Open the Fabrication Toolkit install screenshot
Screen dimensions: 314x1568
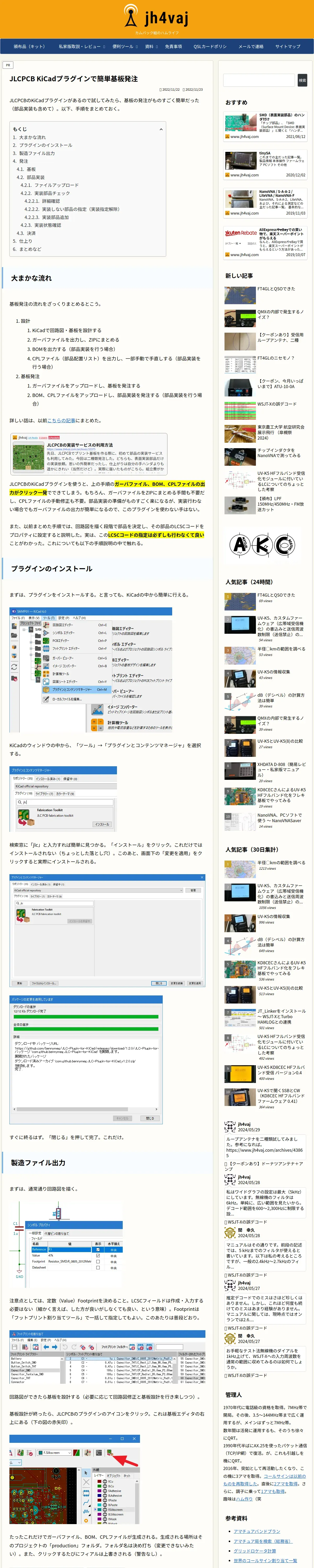click(x=63, y=799)
